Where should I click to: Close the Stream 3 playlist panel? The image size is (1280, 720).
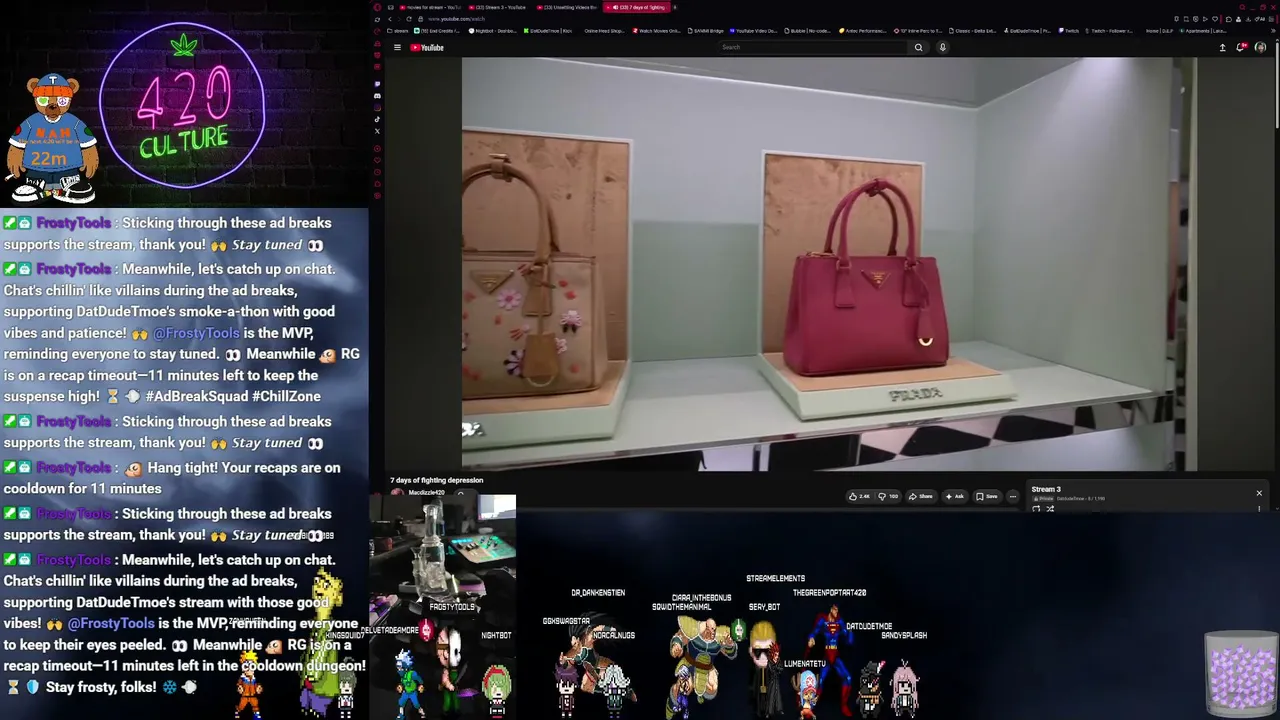click(x=1259, y=493)
